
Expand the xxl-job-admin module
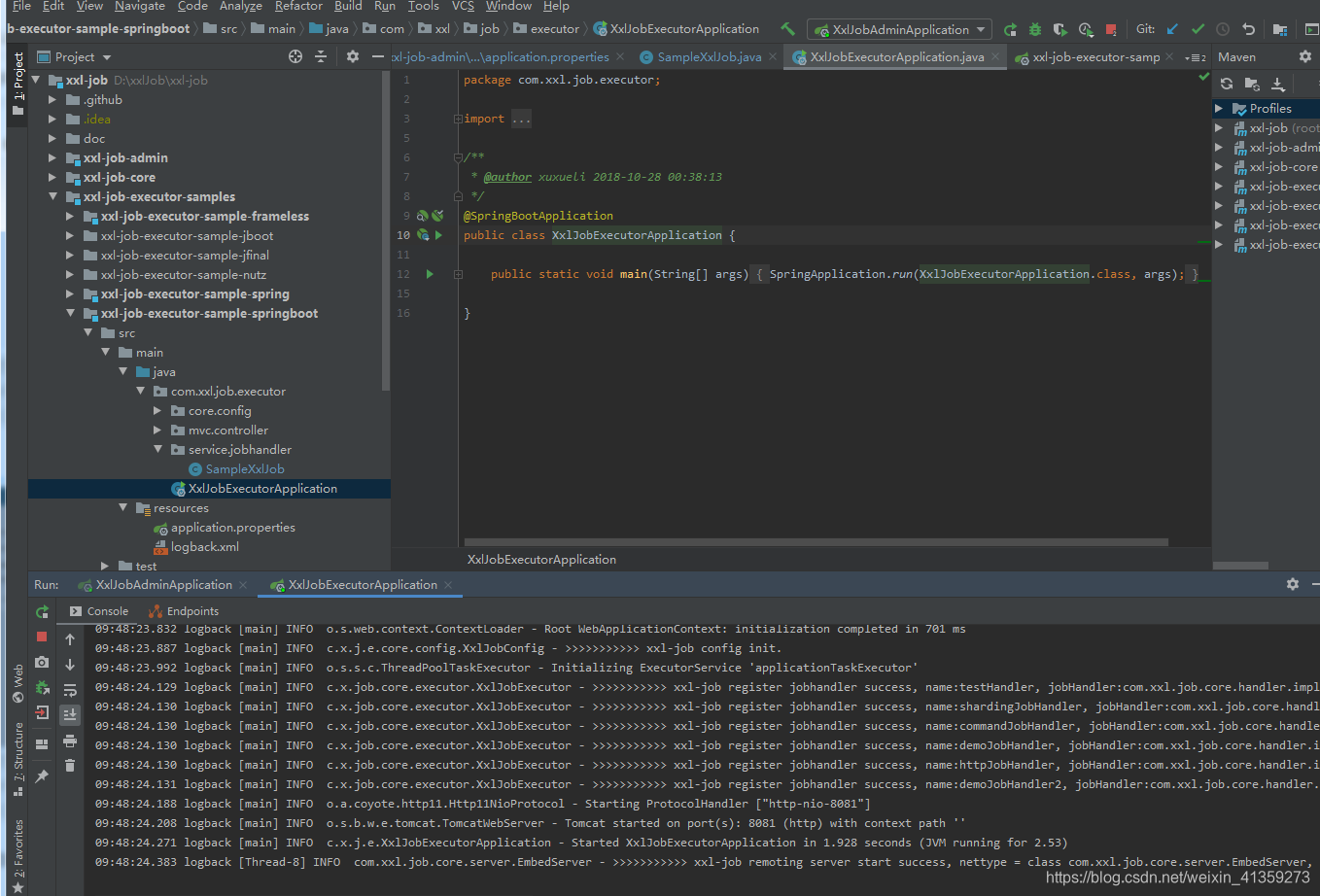tap(52, 158)
